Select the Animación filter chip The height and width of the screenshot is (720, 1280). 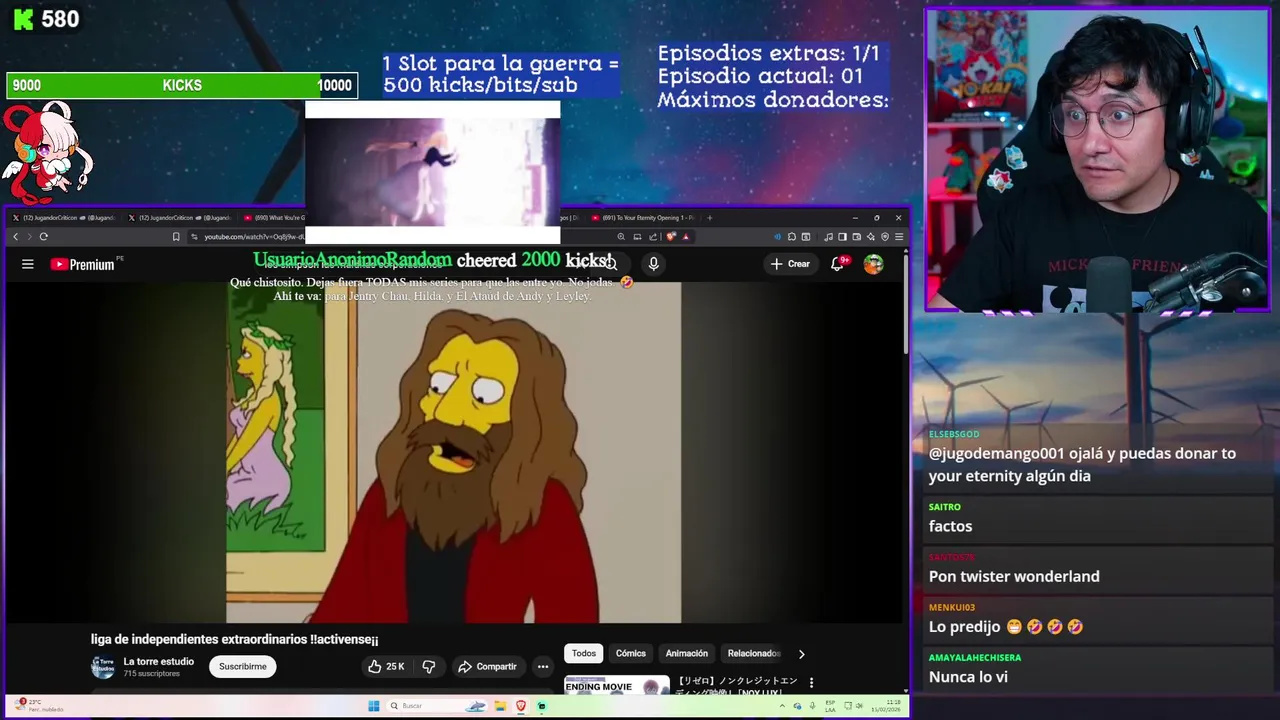pos(687,654)
